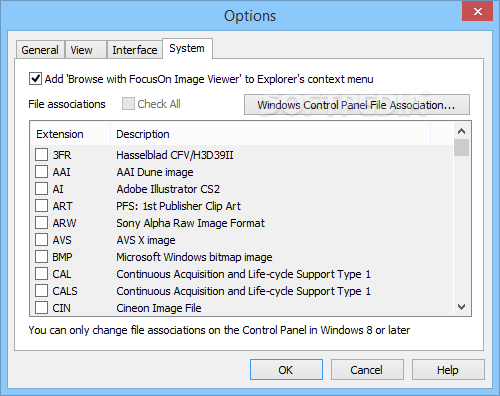Enable the BMP file association checkbox

(x=41, y=257)
